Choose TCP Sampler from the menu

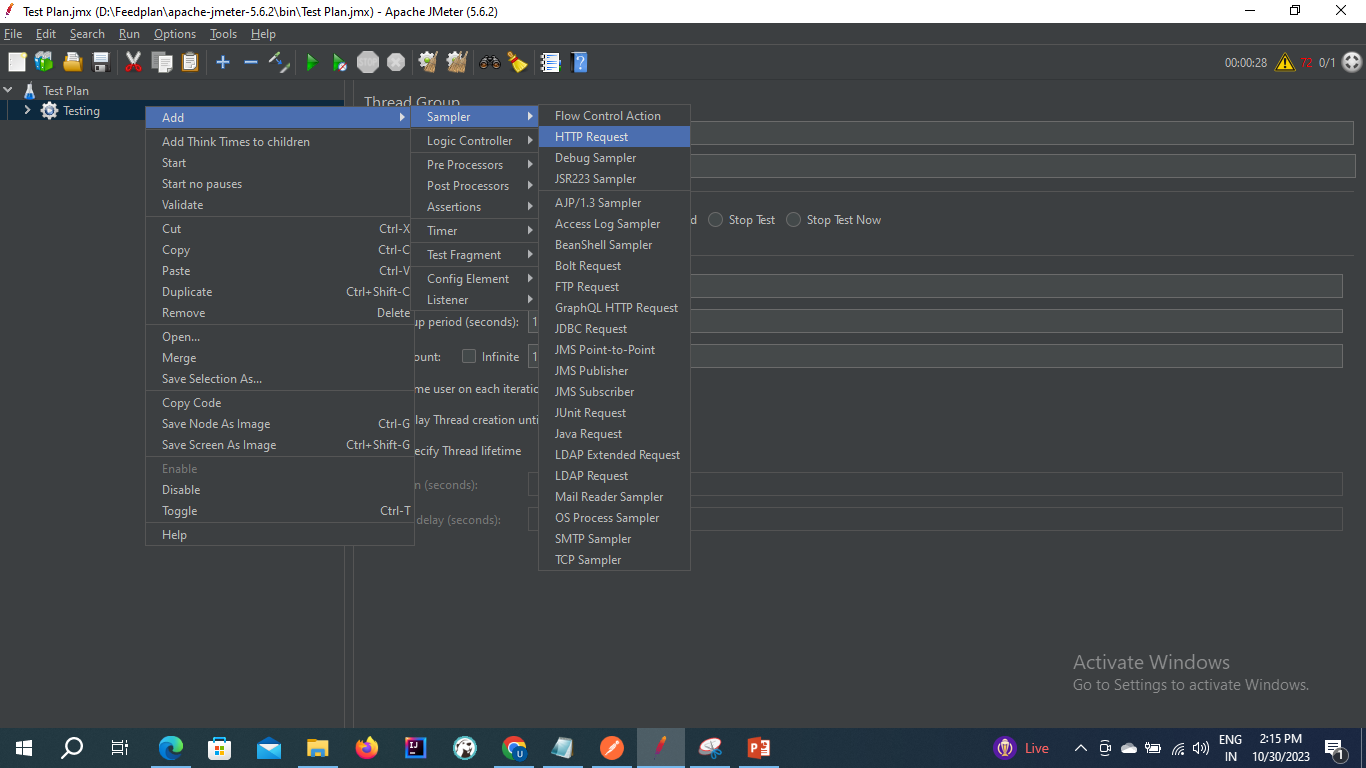pos(614,560)
